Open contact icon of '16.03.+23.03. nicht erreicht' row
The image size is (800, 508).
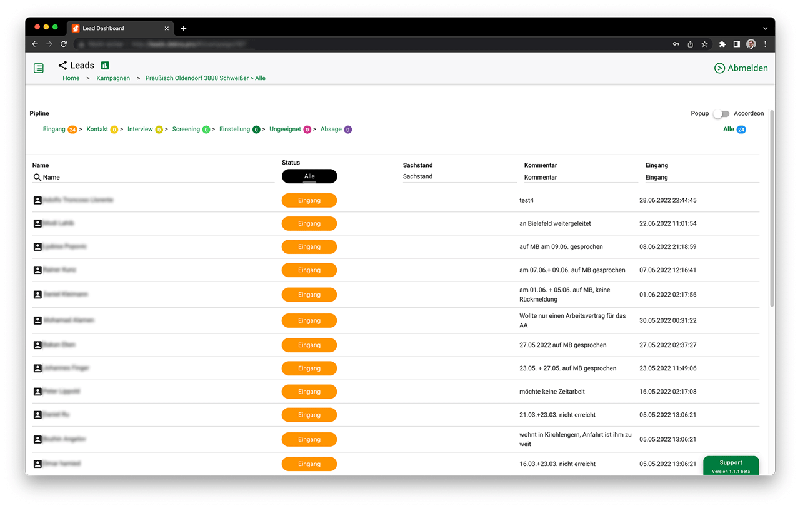(x=38, y=464)
